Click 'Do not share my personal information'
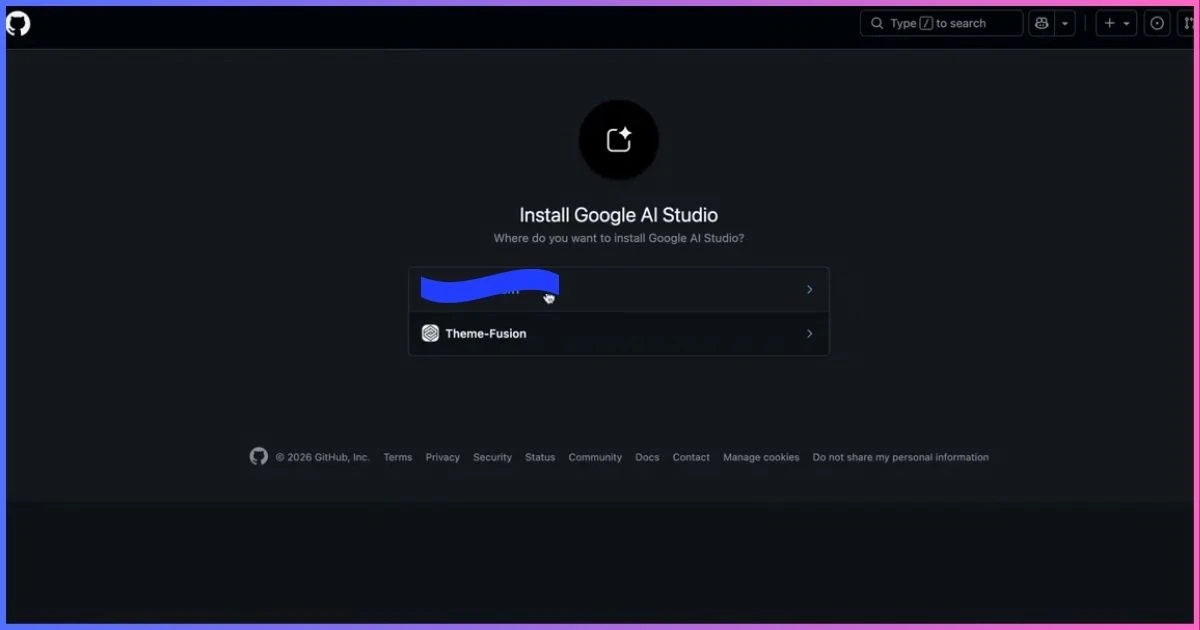The width and height of the screenshot is (1200, 630). (900, 457)
